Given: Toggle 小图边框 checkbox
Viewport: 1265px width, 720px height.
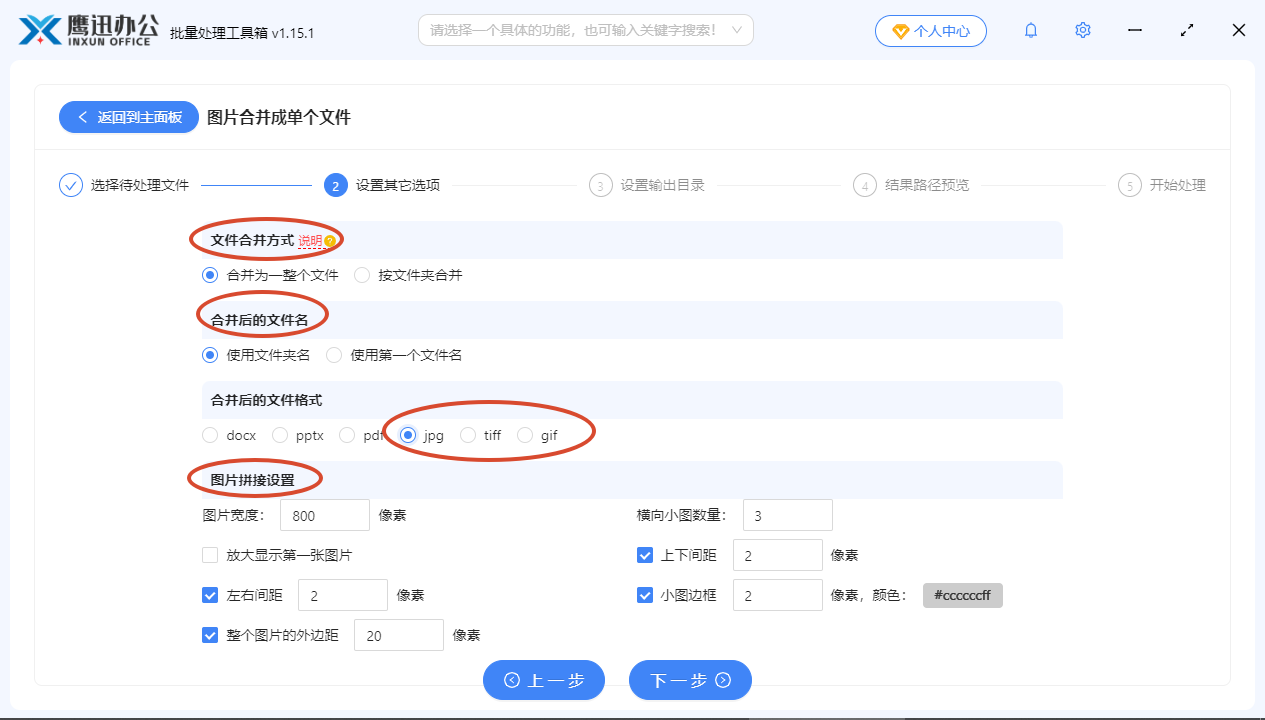Looking at the screenshot, I should click(x=645, y=595).
